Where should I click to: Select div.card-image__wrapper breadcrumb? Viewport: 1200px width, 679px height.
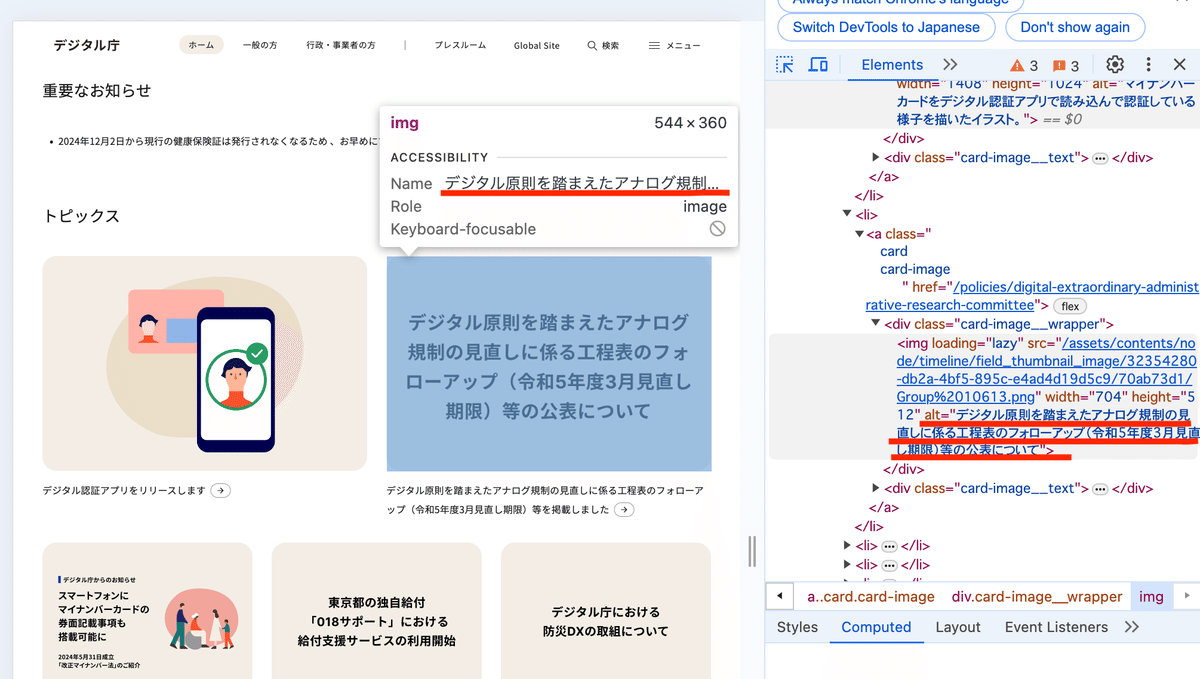point(1036,597)
